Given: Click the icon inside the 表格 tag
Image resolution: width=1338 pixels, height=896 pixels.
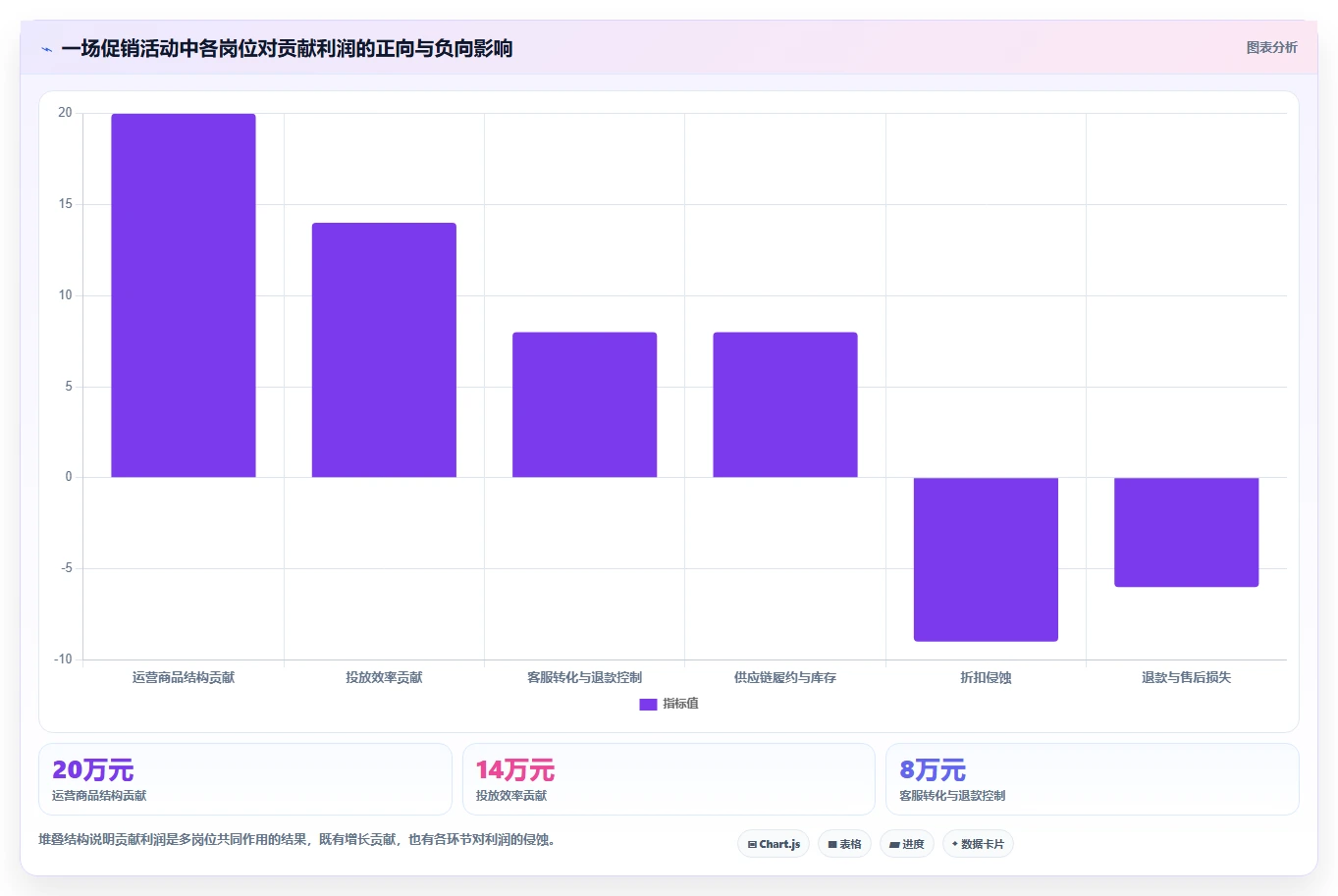Looking at the screenshot, I should click(832, 844).
